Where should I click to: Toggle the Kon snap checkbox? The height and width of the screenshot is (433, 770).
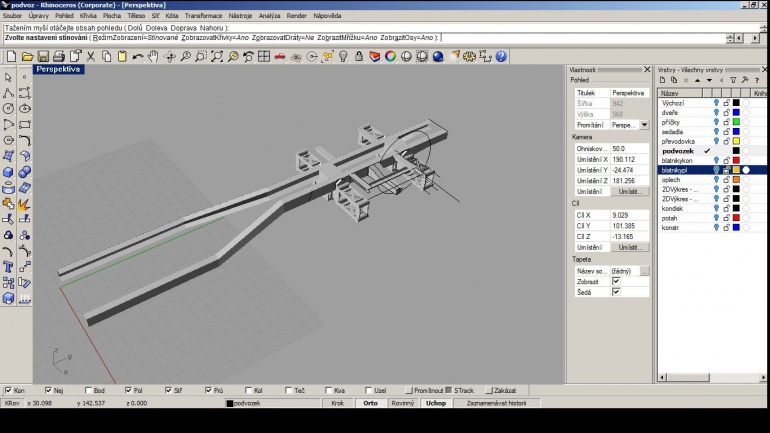tap(8, 390)
